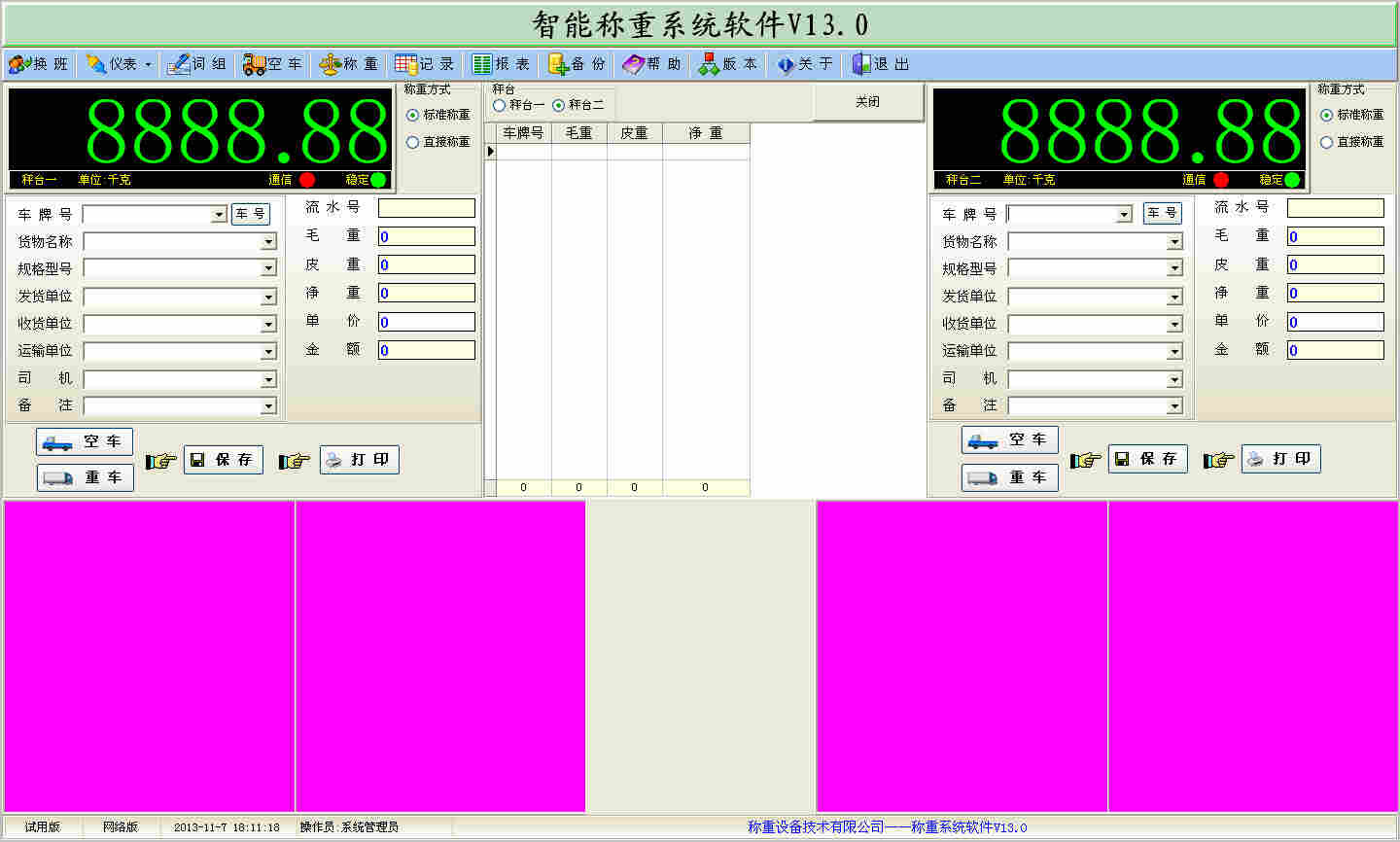Expand the left panel 货物名称 dropdown
This screenshot has width=1400, height=842.
pos(268,242)
